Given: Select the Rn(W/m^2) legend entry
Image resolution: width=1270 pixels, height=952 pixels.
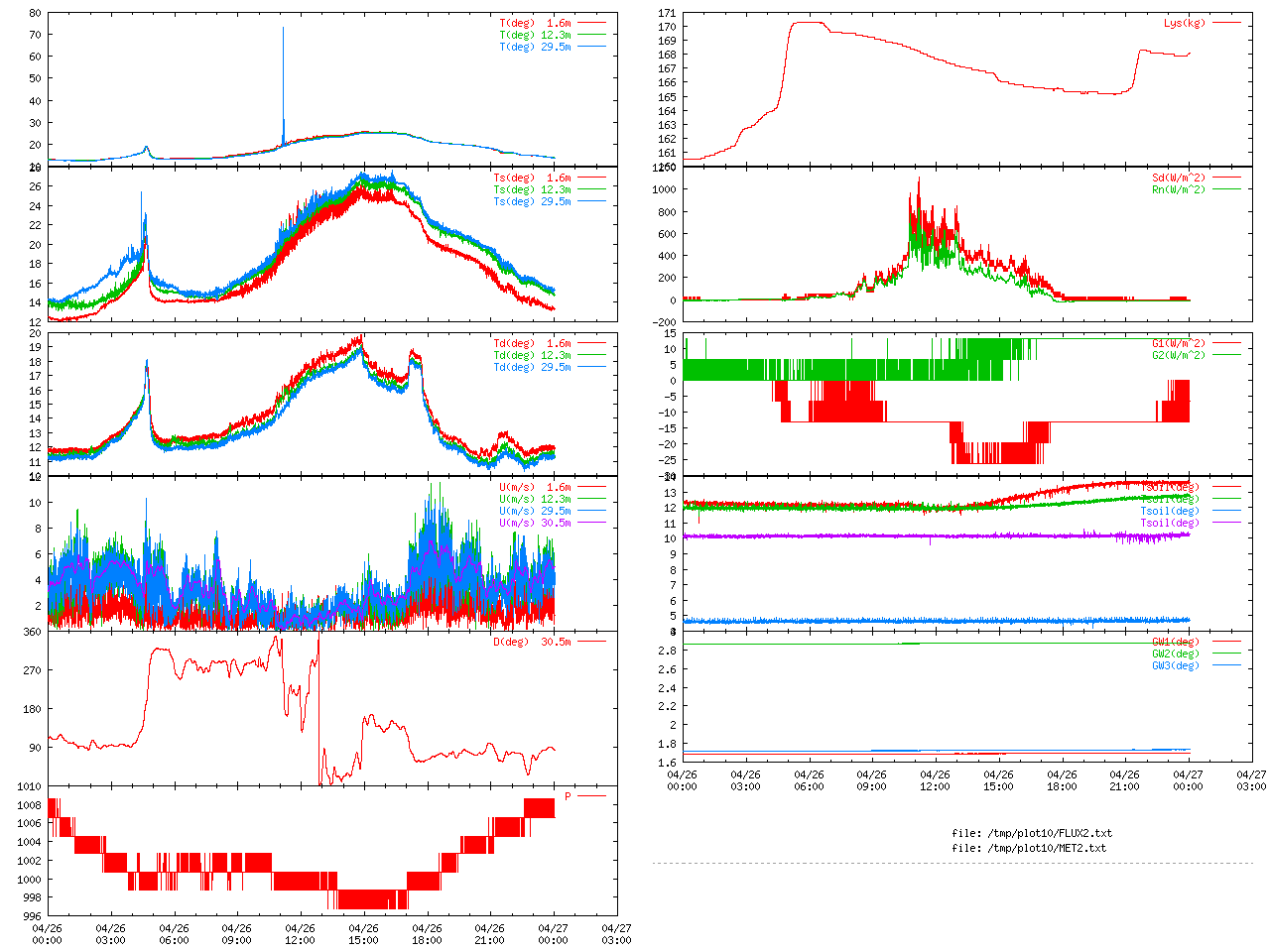Looking at the screenshot, I should pyautogui.click(x=1179, y=189).
